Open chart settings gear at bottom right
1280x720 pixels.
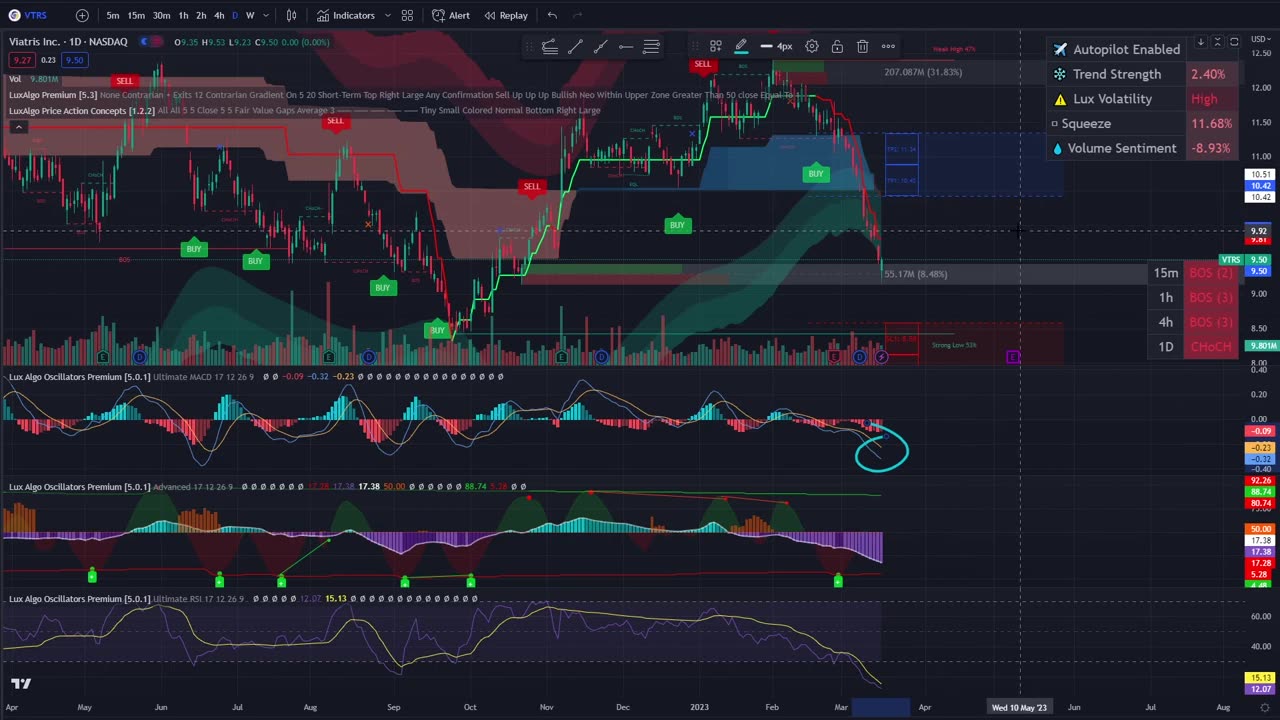(x=1265, y=707)
